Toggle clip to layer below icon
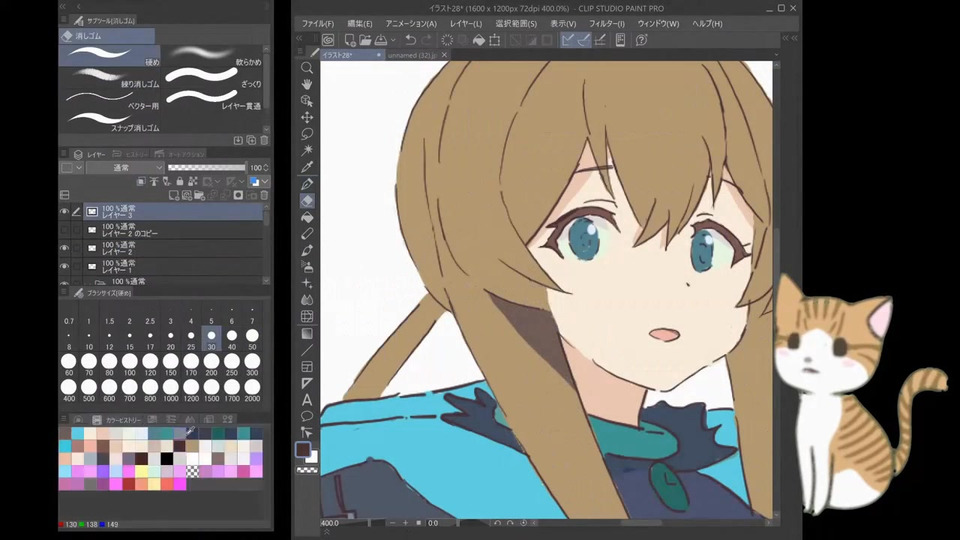The image size is (960, 540). [141, 181]
